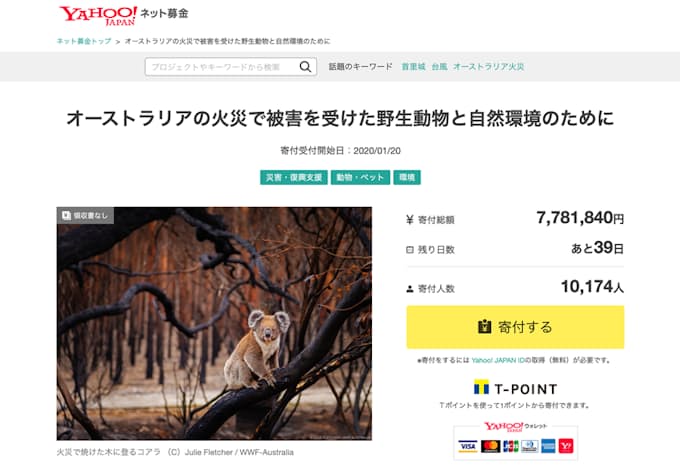
Task: Click the 寄付する donate button
Action: (515, 327)
